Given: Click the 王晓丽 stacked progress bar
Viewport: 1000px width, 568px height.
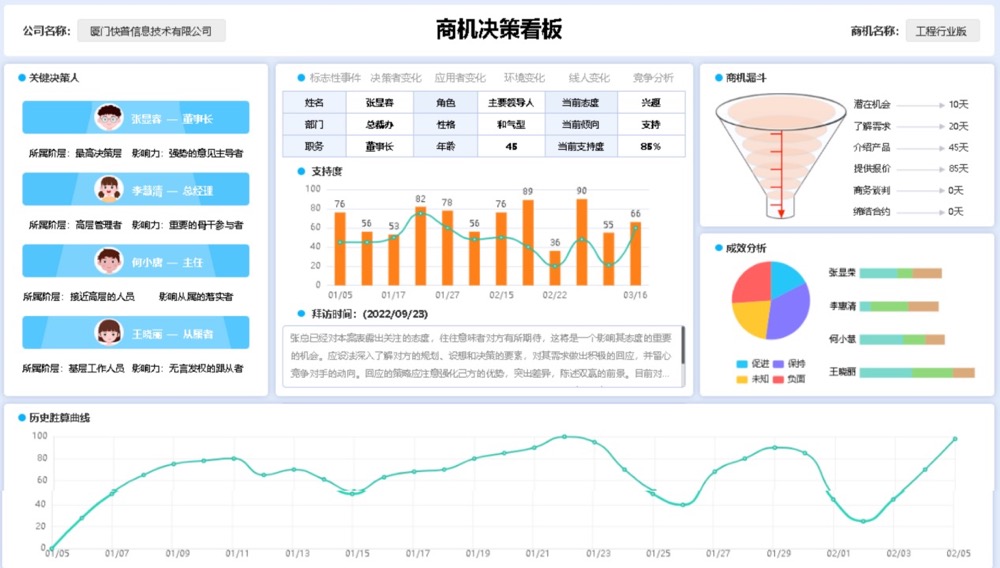Looking at the screenshot, I should point(916,372).
